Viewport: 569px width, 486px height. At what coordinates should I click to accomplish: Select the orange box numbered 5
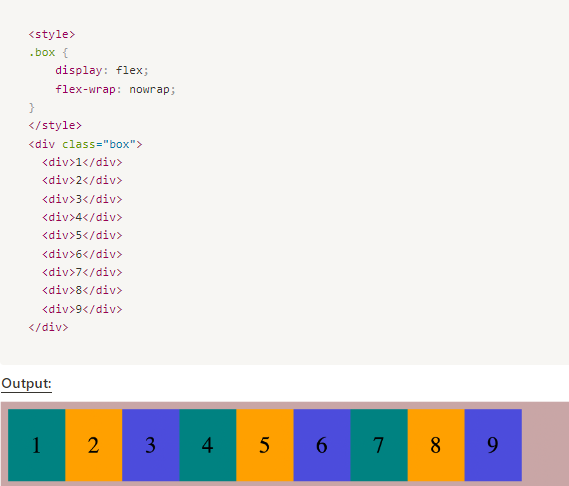[x=265, y=445]
